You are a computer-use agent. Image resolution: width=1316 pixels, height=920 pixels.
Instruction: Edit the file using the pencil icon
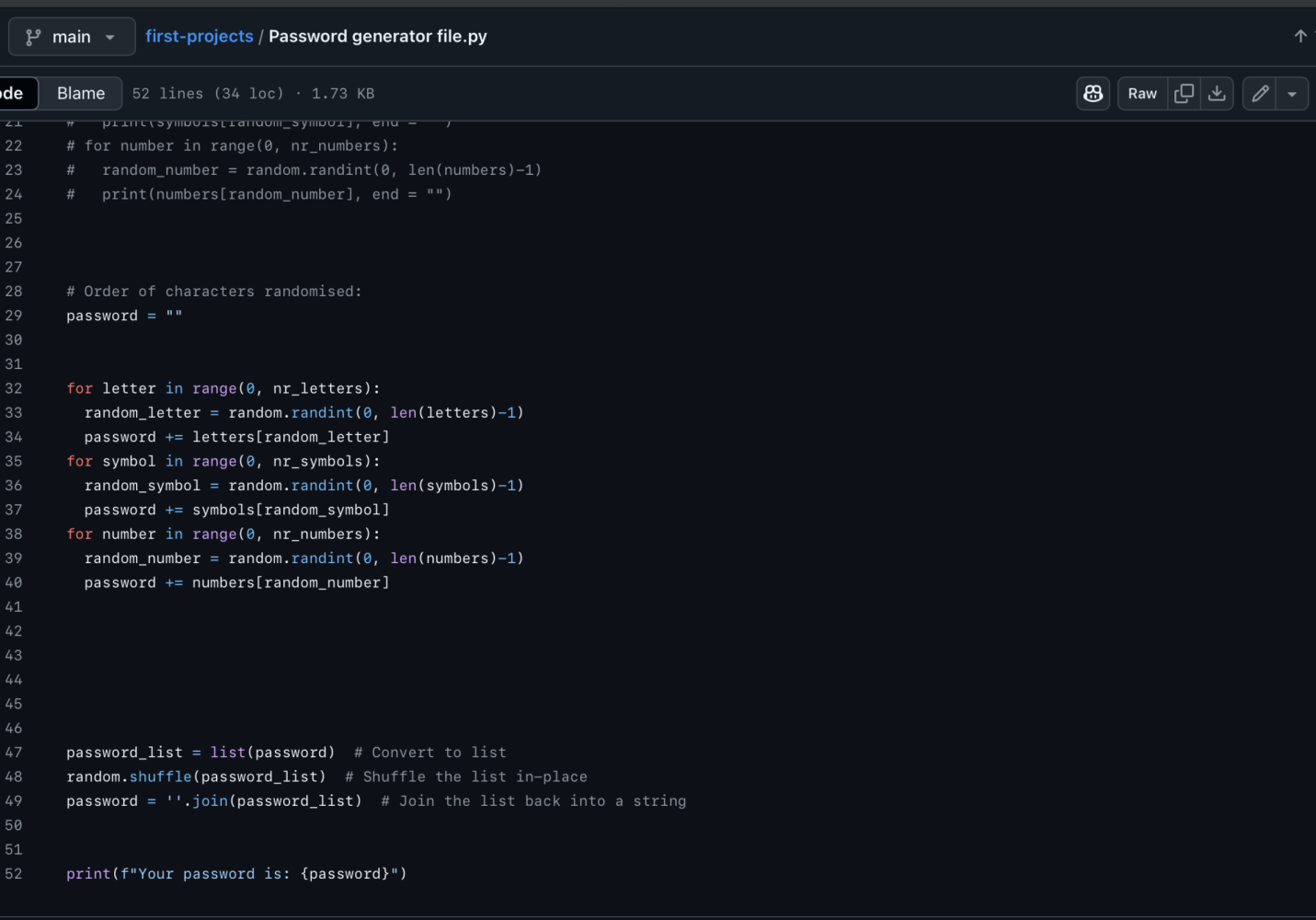tap(1259, 93)
